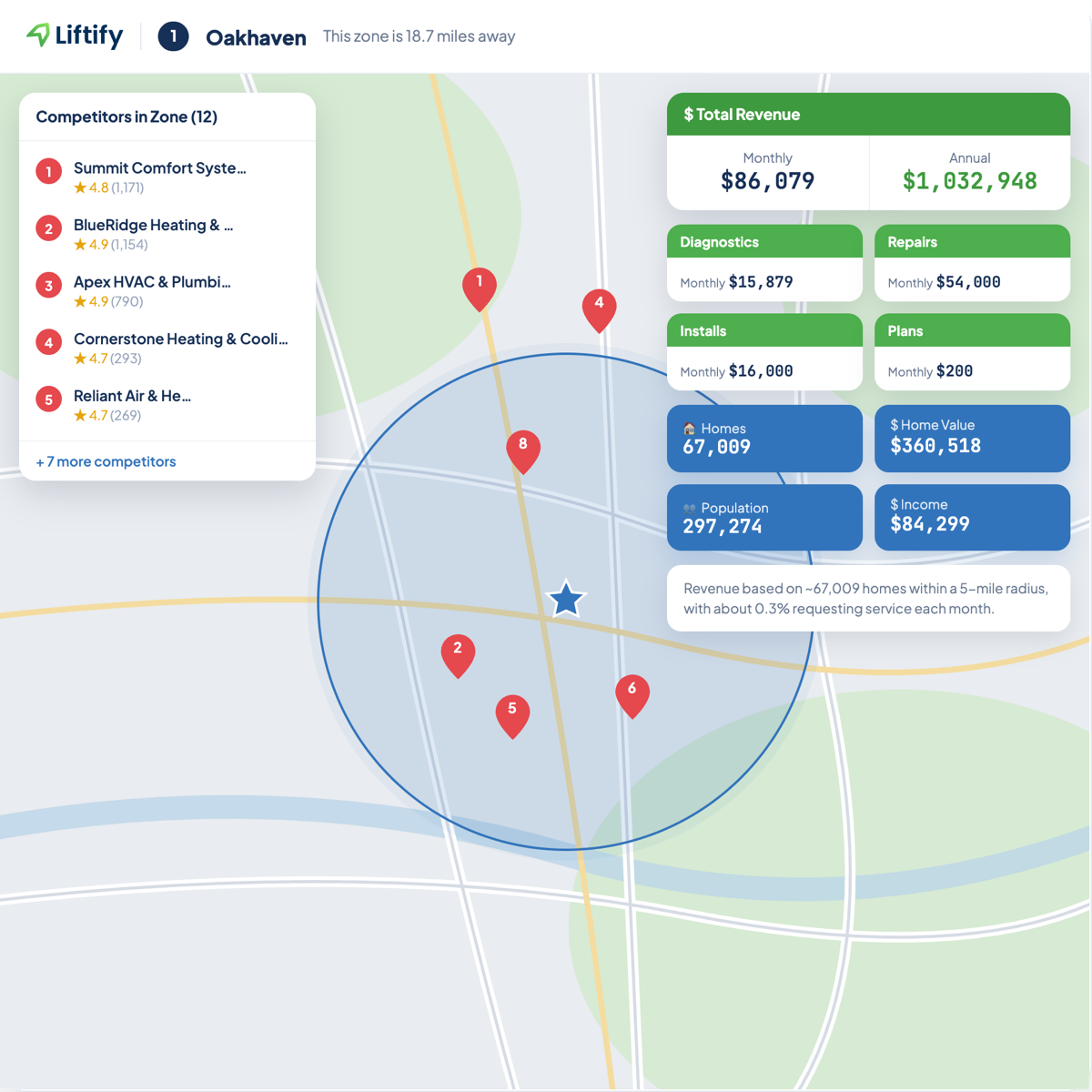Click Plans monthly value $200
The image size is (1092, 1092).
tap(955, 371)
